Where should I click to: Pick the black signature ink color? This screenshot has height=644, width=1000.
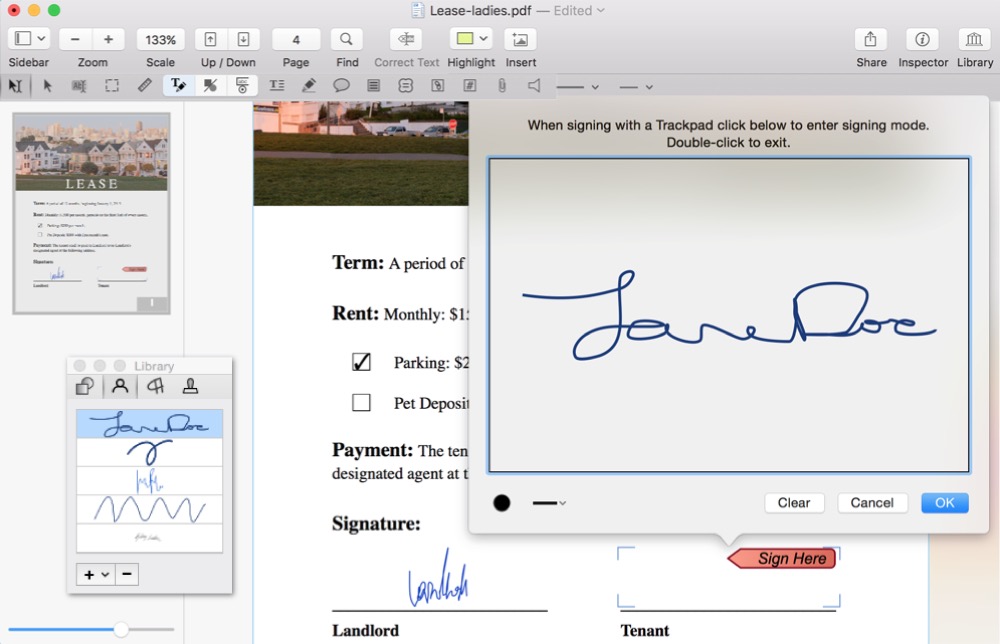502,503
